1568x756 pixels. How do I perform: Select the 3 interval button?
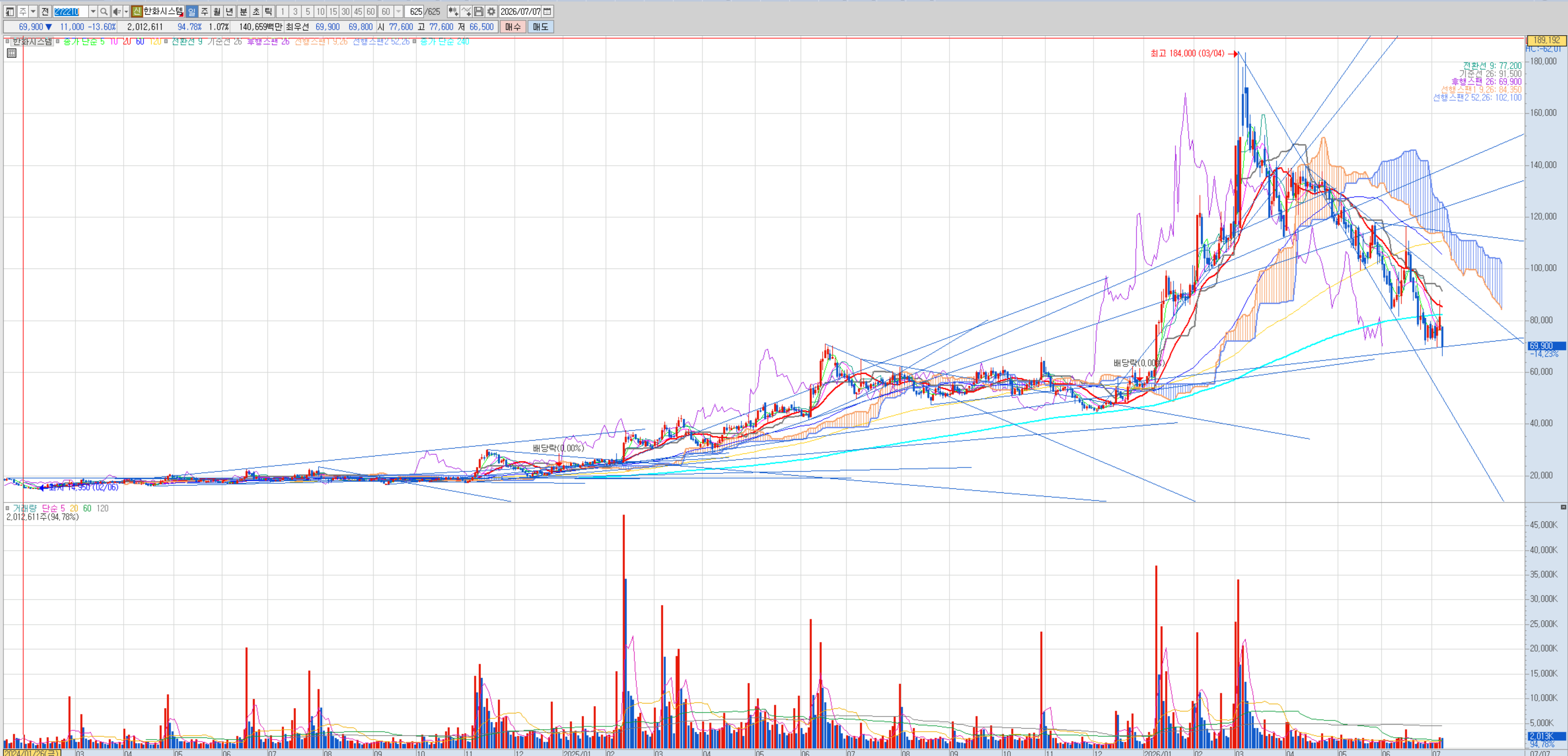coord(295,11)
